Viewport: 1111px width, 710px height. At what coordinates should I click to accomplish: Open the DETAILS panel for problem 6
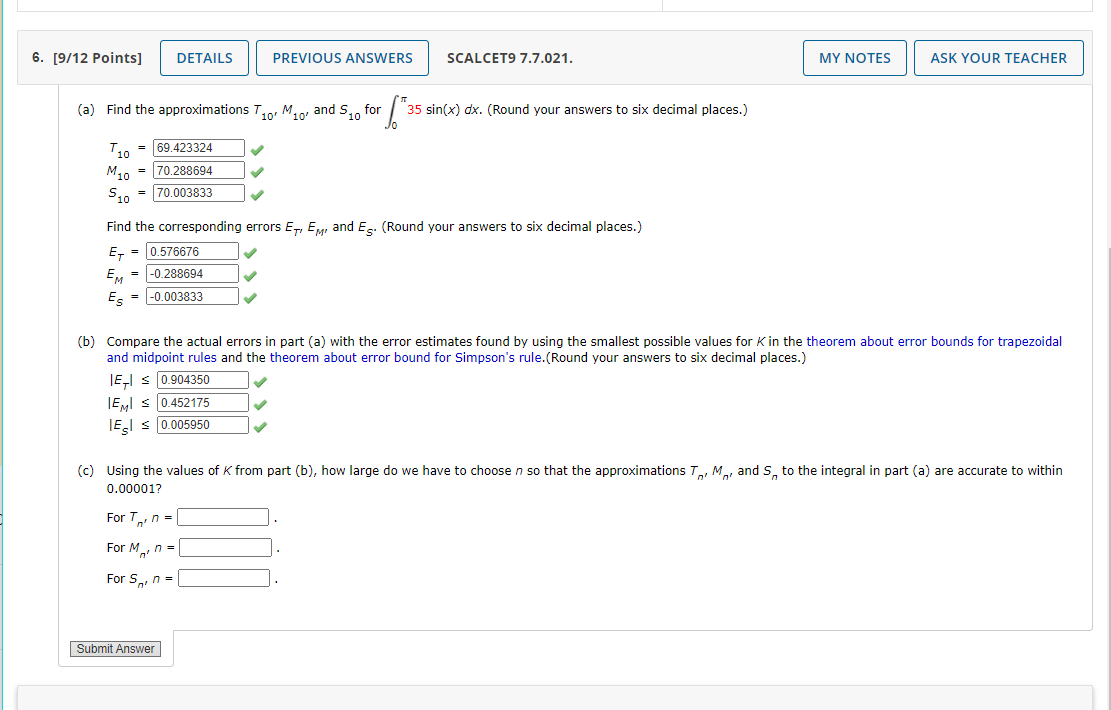click(204, 57)
